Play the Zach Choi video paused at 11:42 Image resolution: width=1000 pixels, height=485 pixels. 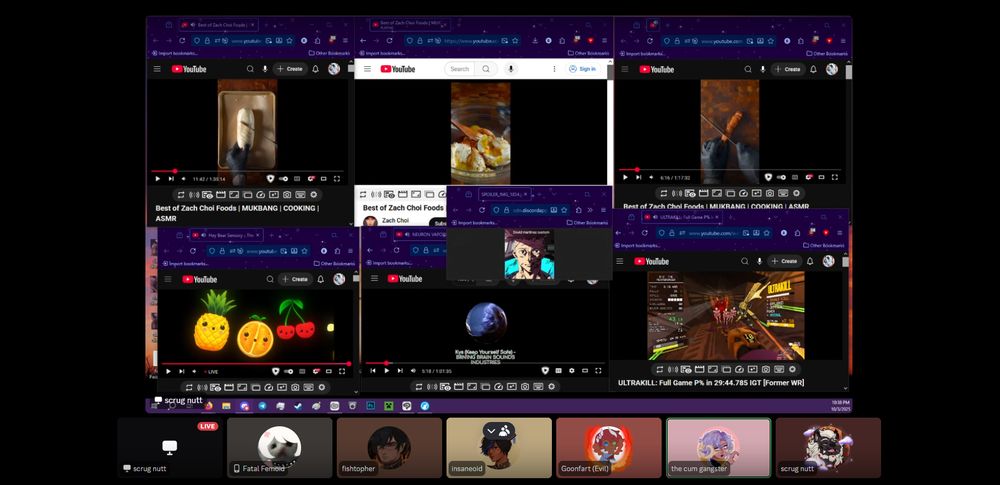158,179
